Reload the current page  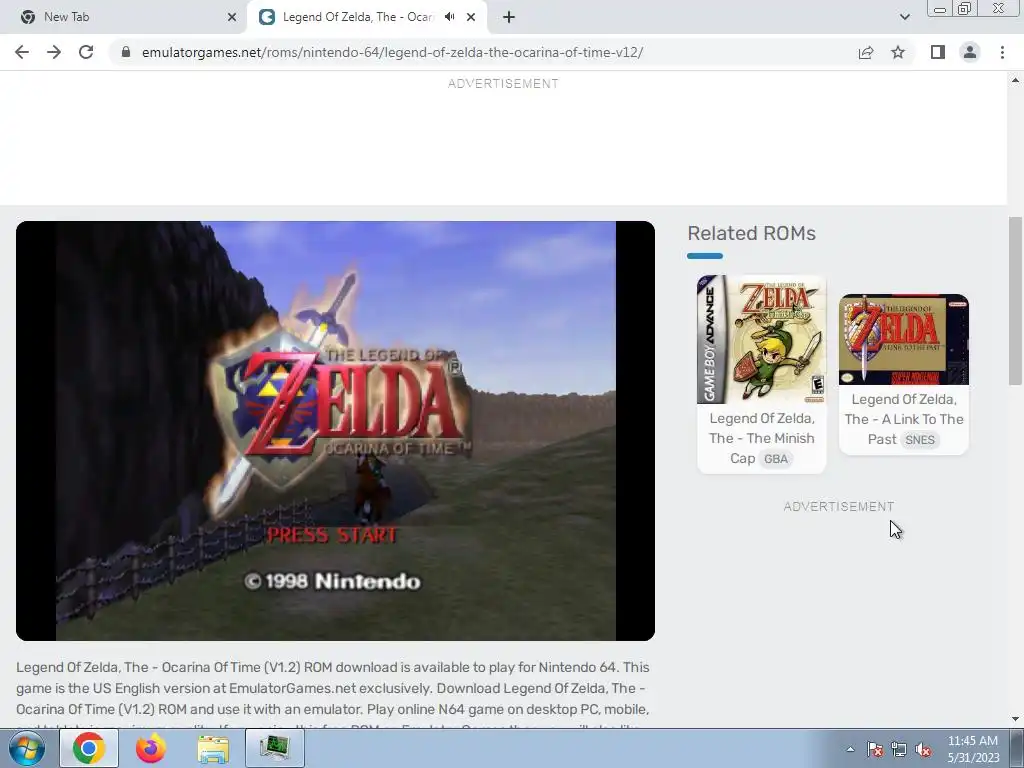coord(86,52)
